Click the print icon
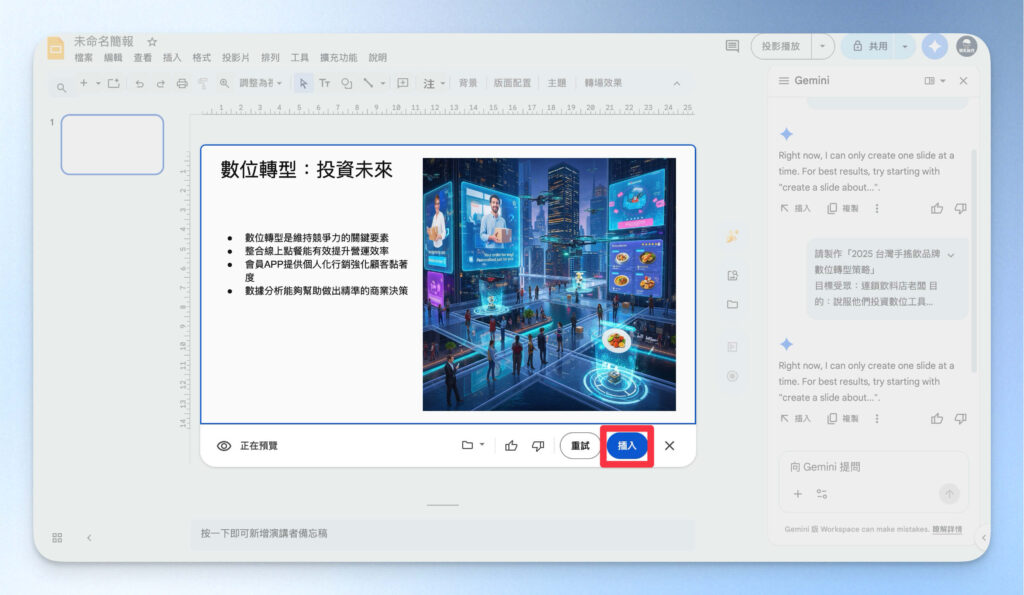The image size is (1024, 595). click(182, 84)
